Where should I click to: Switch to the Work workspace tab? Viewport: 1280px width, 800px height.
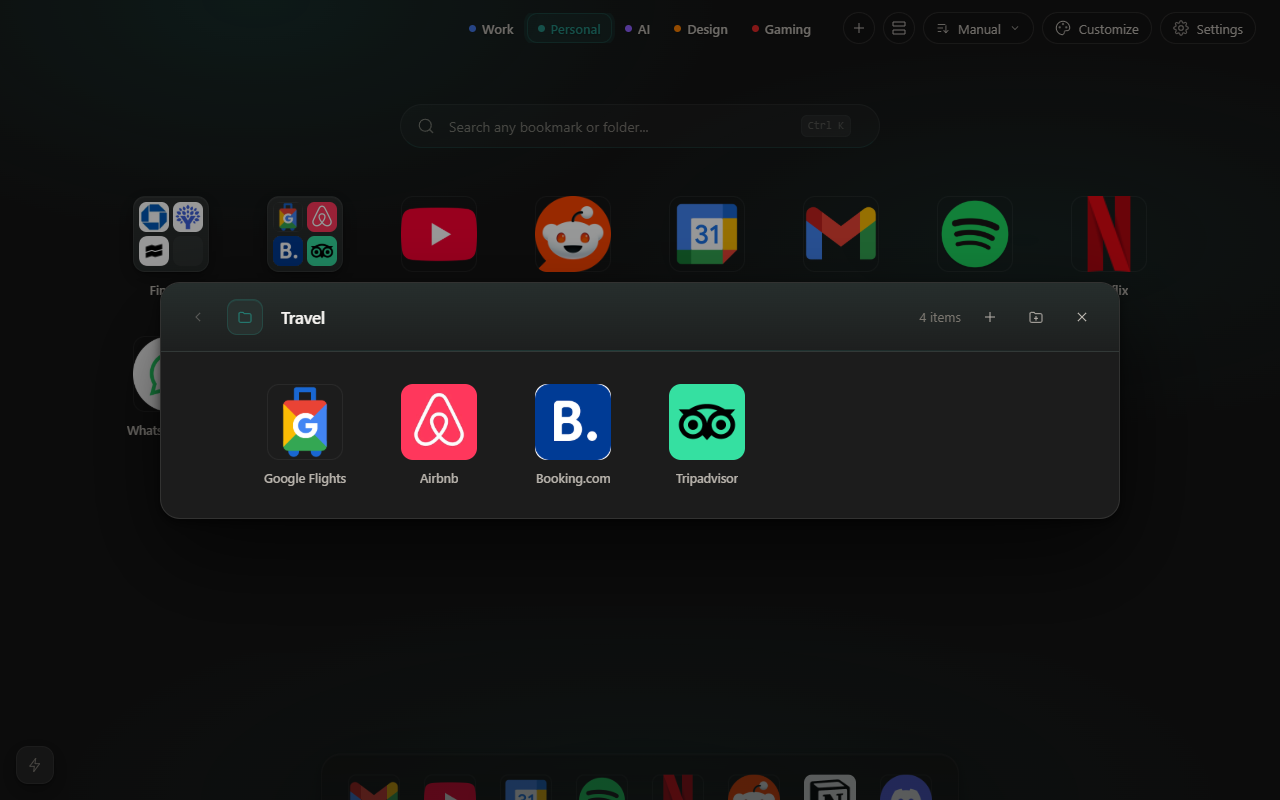[x=491, y=29]
